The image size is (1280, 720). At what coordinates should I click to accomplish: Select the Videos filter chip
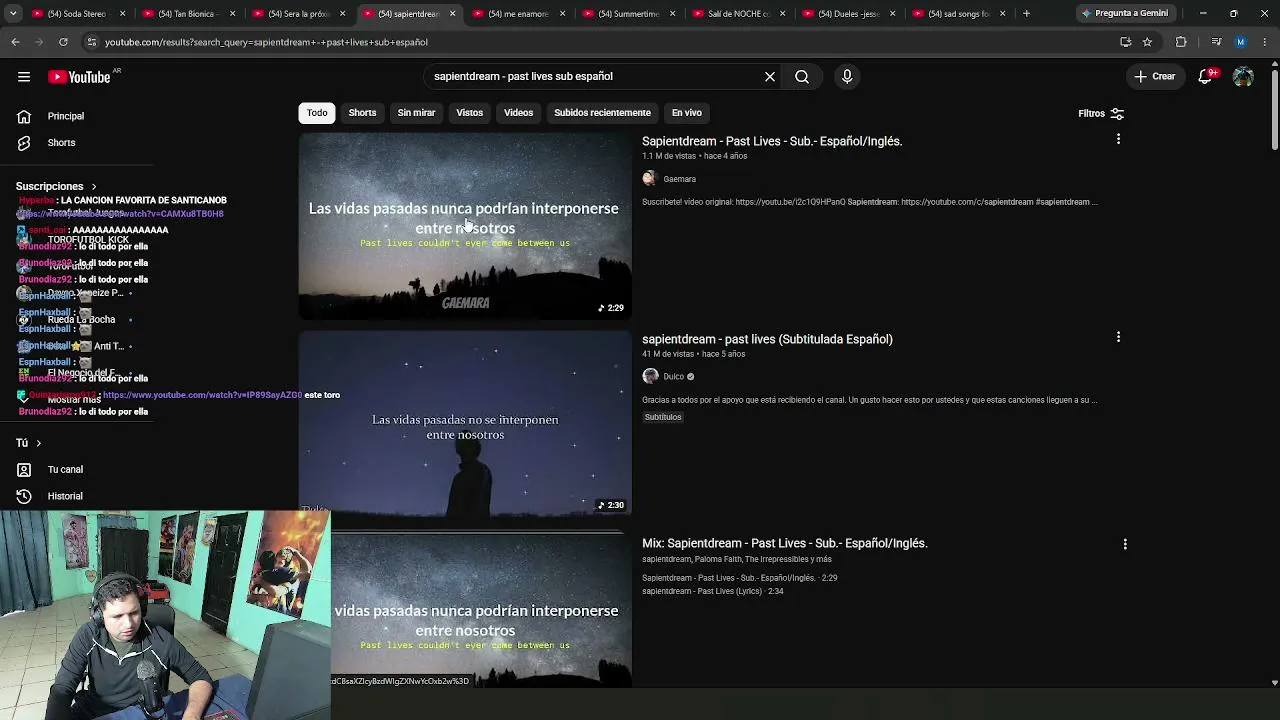(x=518, y=113)
